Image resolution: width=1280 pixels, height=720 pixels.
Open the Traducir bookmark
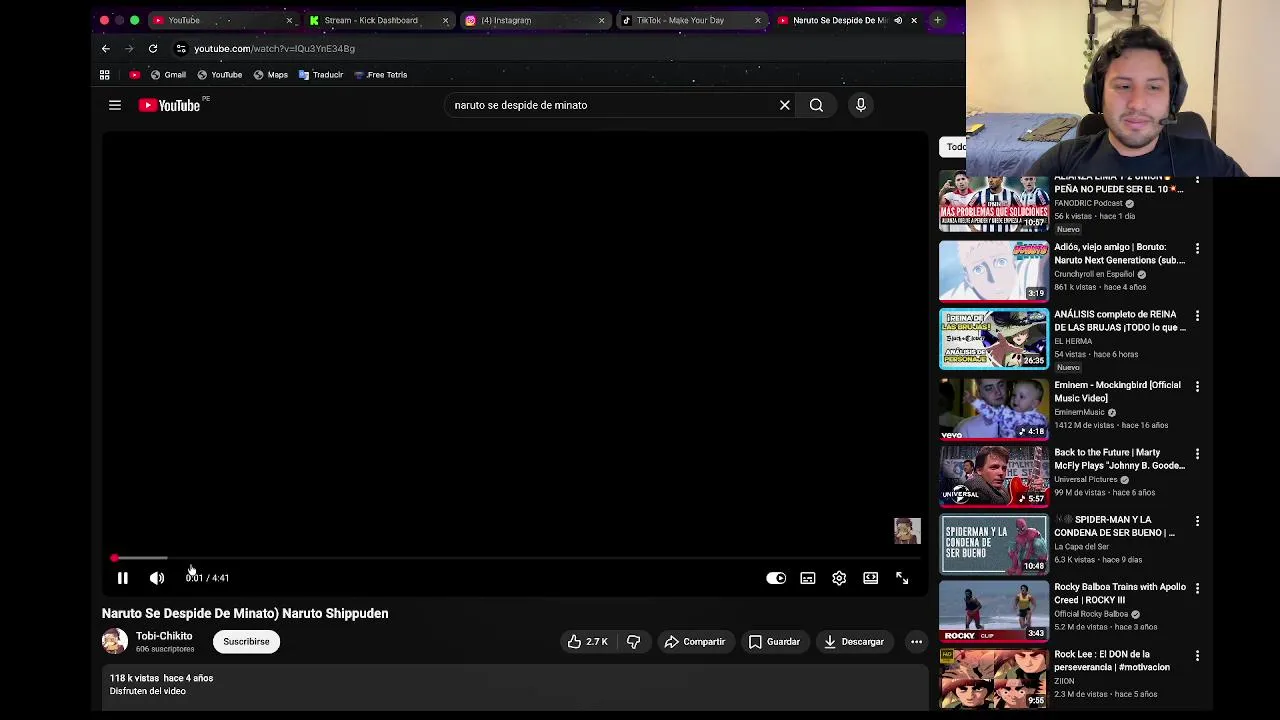(x=321, y=75)
